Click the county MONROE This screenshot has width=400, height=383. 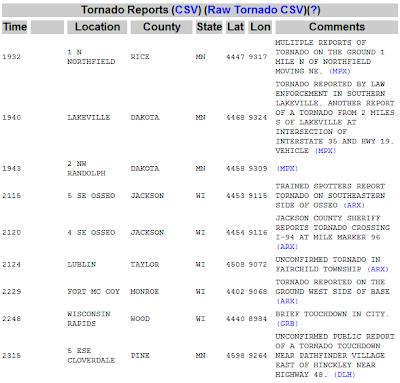pos(145,292)
